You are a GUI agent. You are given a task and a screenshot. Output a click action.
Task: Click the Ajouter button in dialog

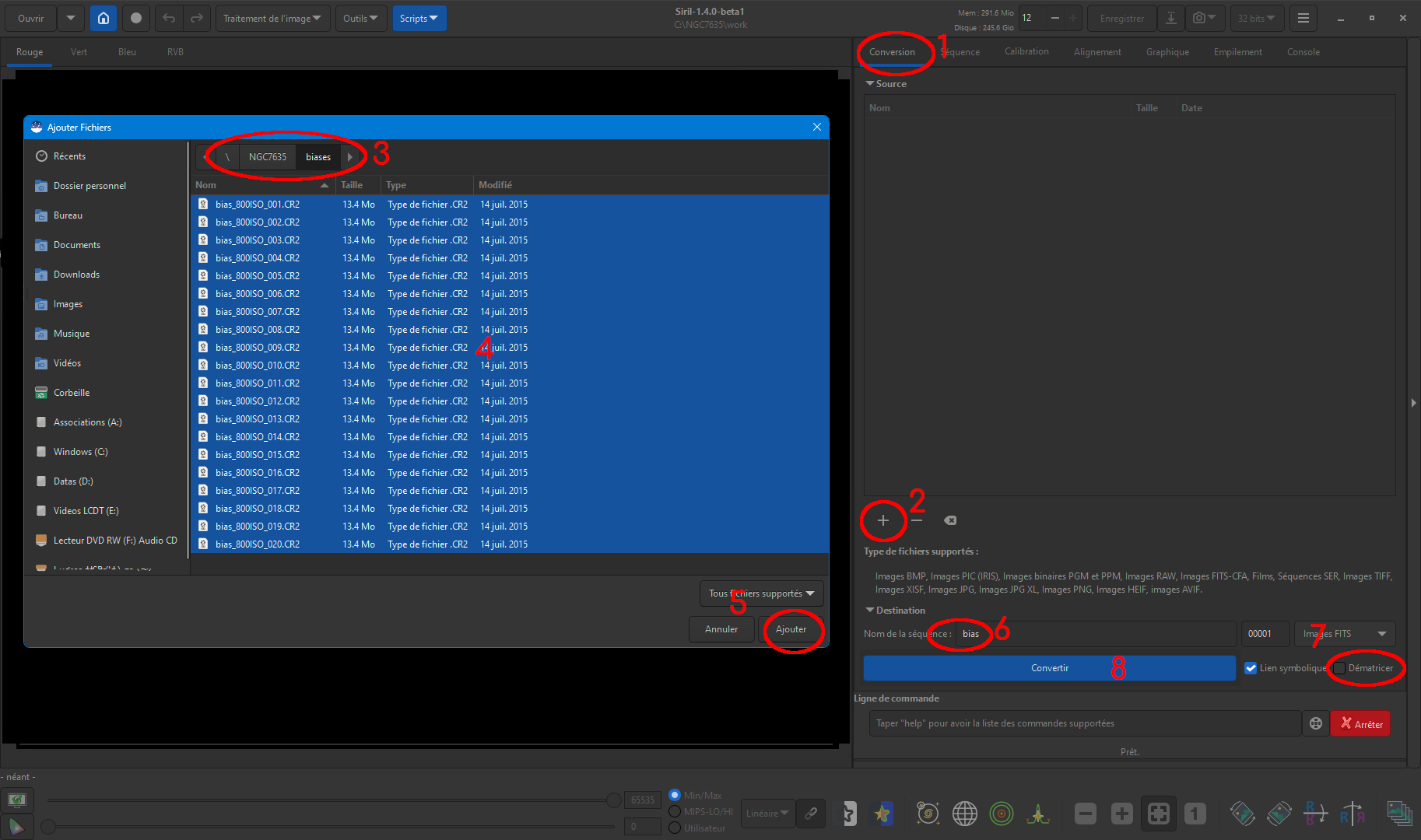pyautogui.click(x=791, y=629)
